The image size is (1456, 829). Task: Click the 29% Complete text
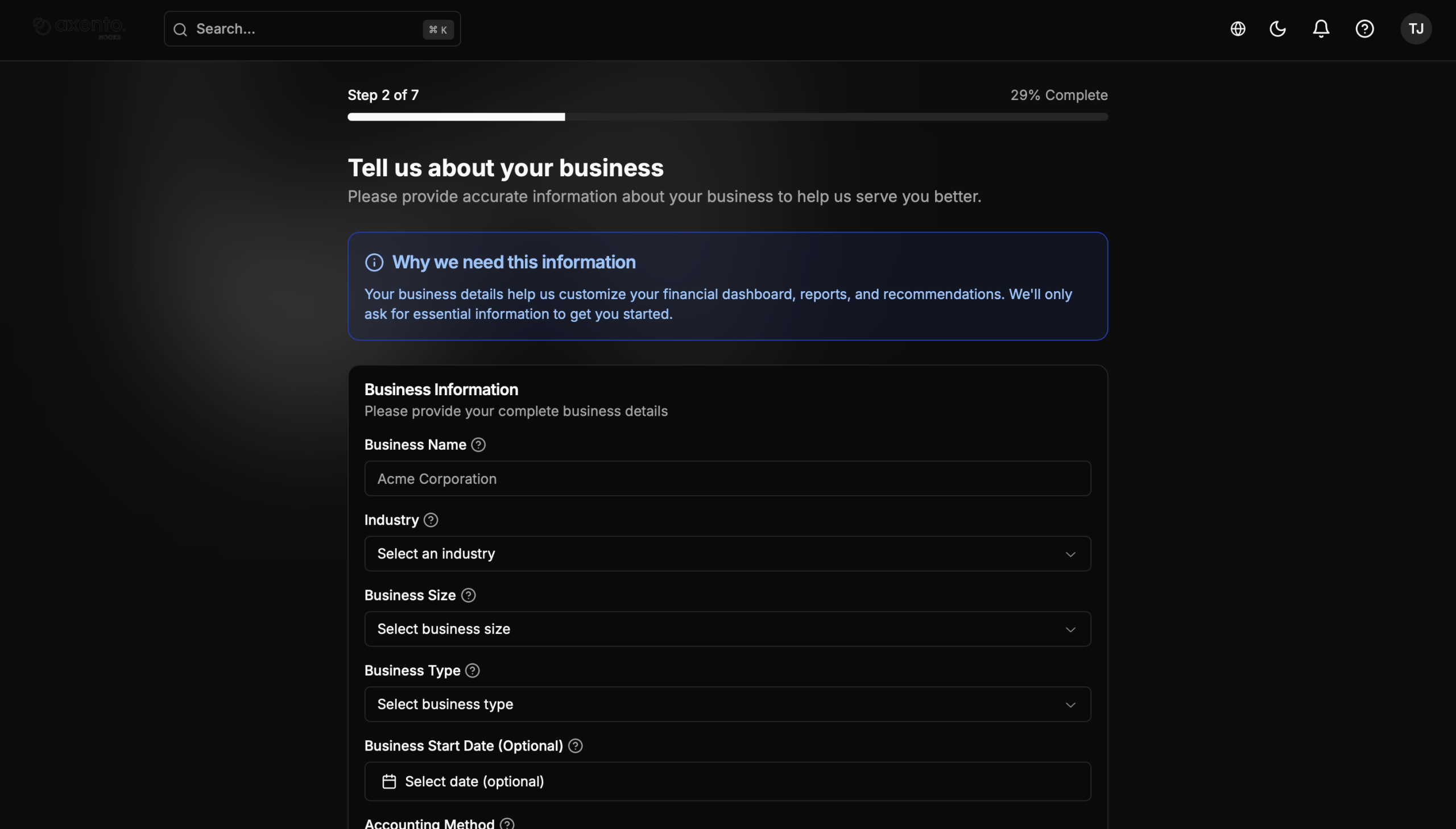(x=1058, y=95)
